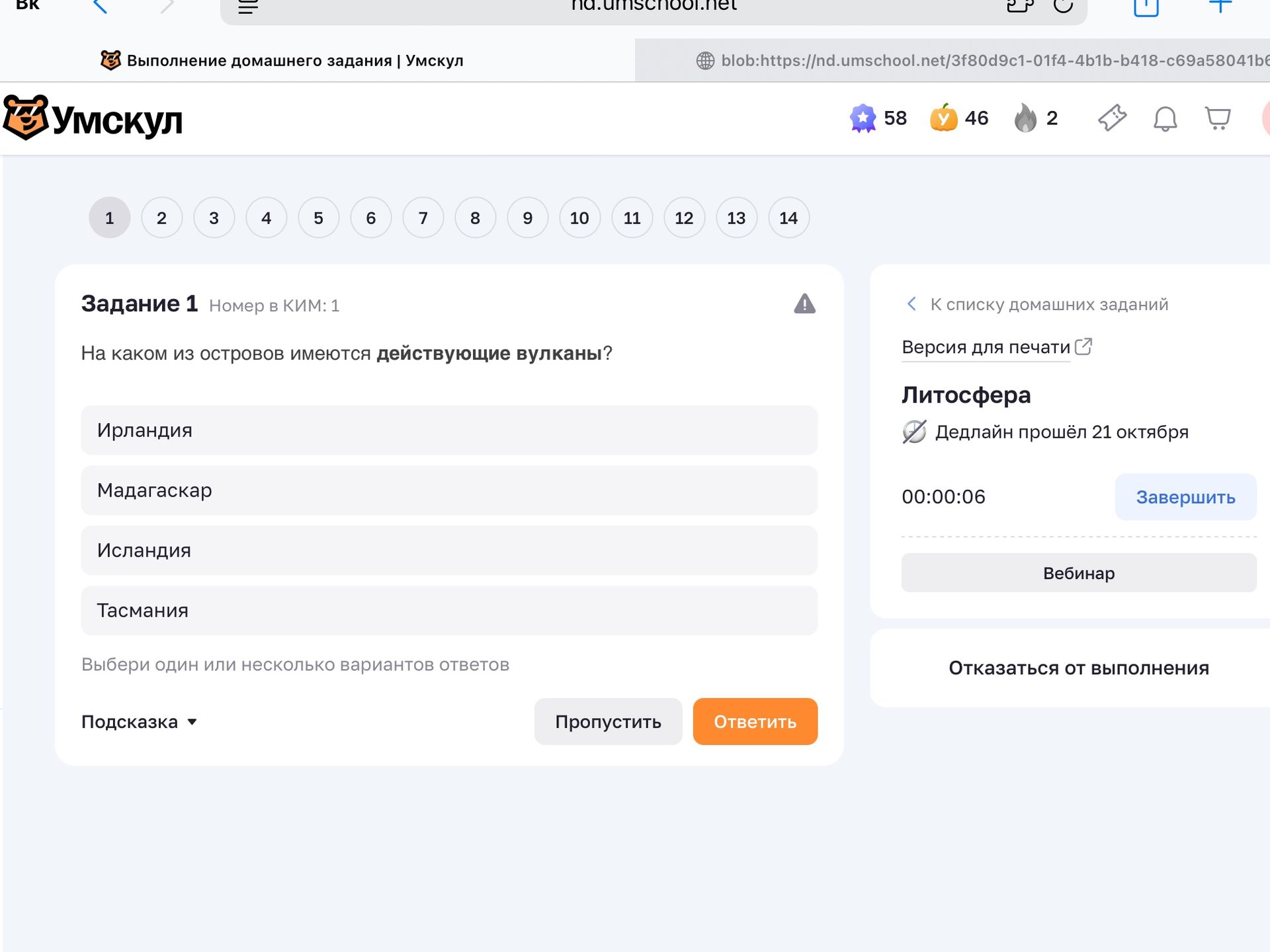Open Версия для печати link
1270x952 pixels.
pyautogui.click(x=986, y=347)
